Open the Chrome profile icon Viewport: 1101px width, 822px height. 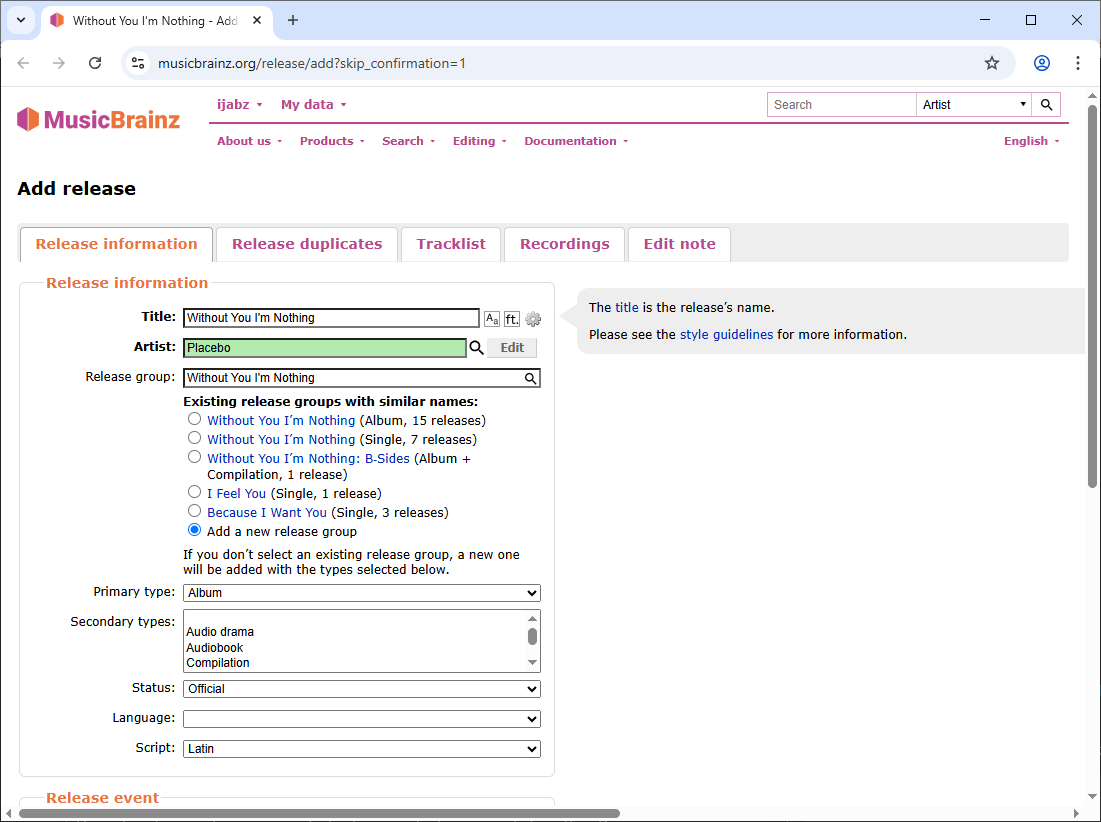click(x=1041, y=63)
